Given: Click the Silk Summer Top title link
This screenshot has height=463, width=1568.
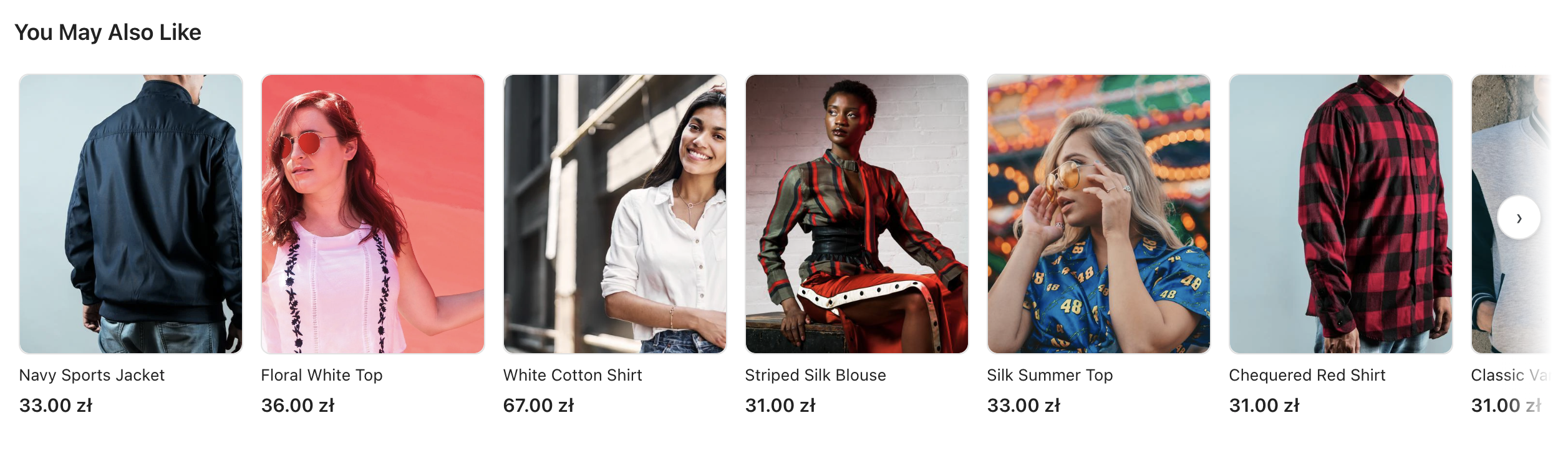Looking at the screenshot, I should point(1050,375).
